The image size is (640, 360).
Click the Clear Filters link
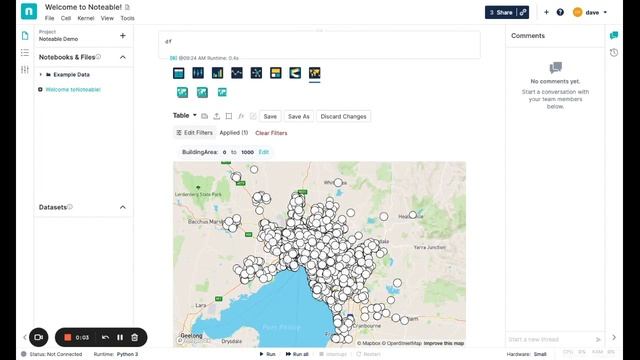[271, 133]
